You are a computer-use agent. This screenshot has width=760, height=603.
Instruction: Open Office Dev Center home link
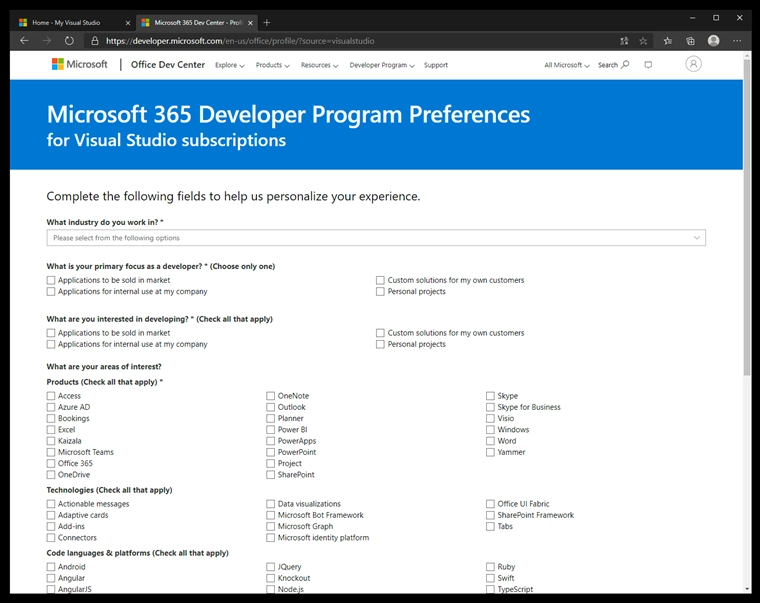point(168,64)
